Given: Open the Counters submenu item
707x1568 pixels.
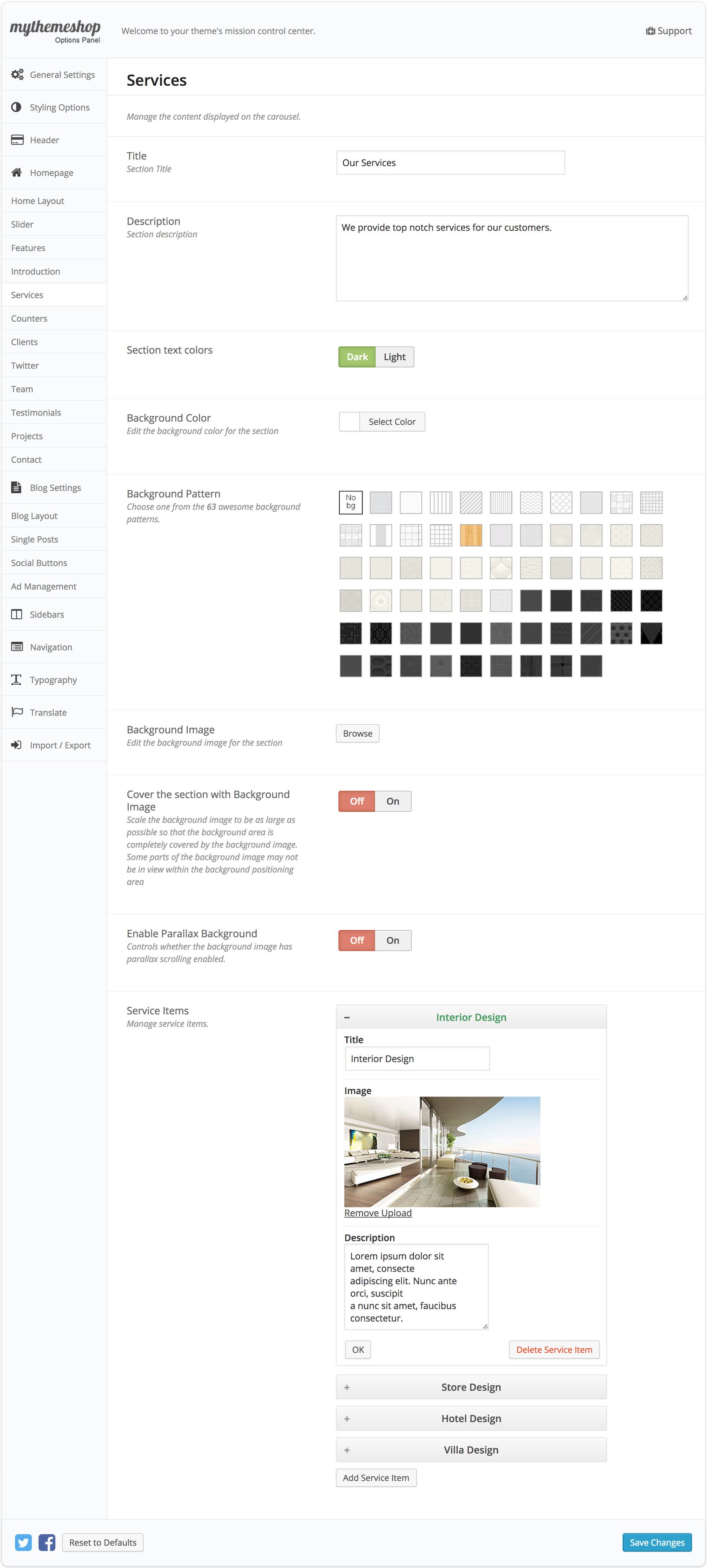Looking at the screenshot, I should pos(29,318).
